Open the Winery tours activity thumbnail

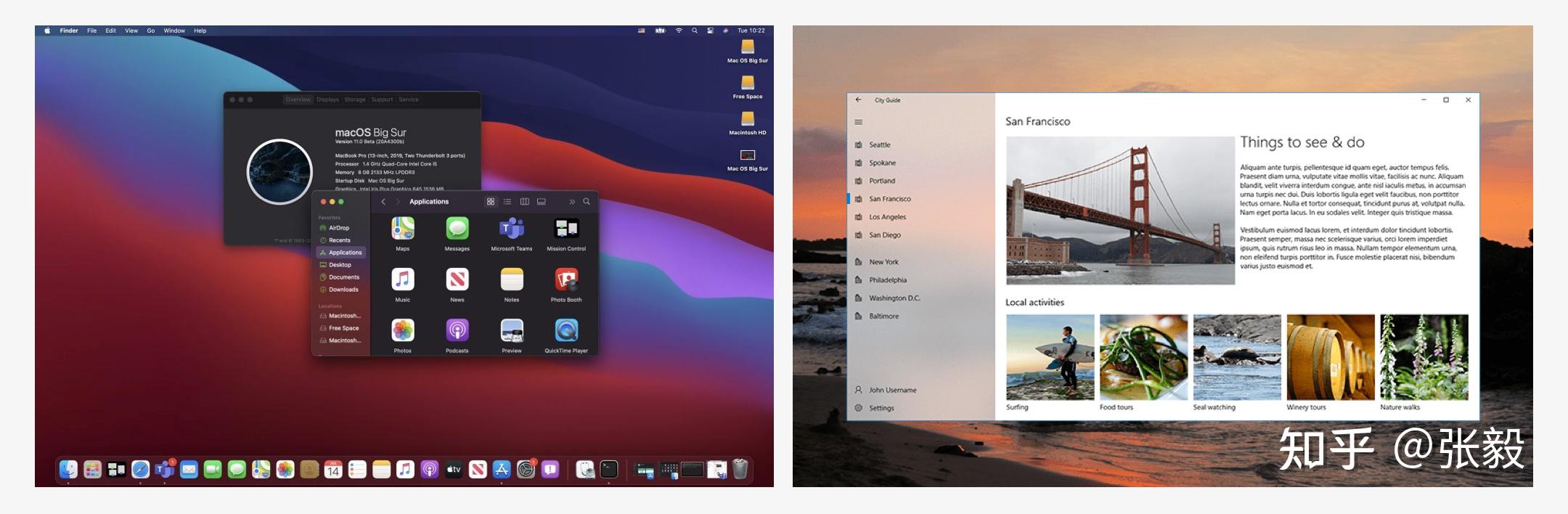(1331, 357)
